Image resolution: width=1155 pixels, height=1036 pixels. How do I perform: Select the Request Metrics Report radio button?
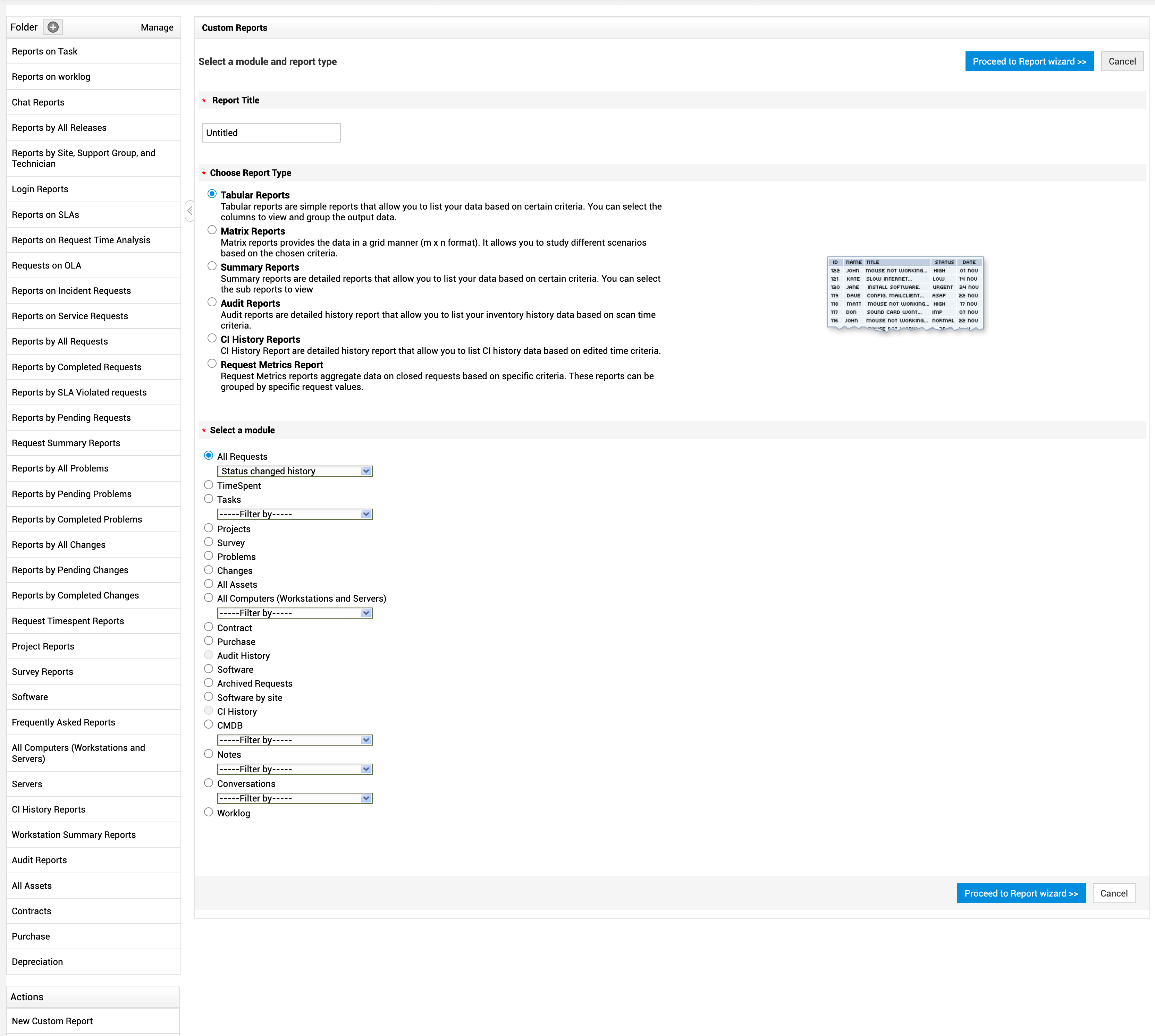(x=212, y=363)
